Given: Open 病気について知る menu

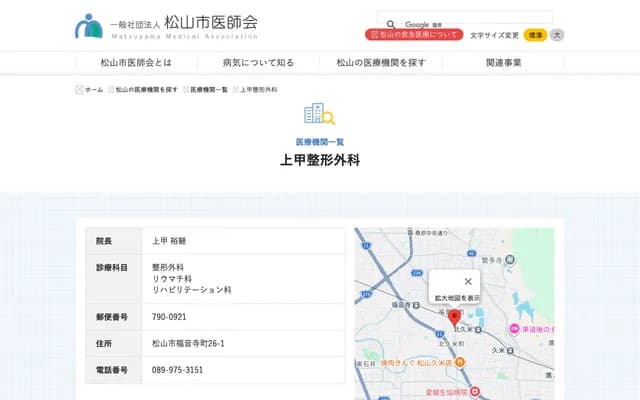Looking at the screenshot, I should (258, 62).
